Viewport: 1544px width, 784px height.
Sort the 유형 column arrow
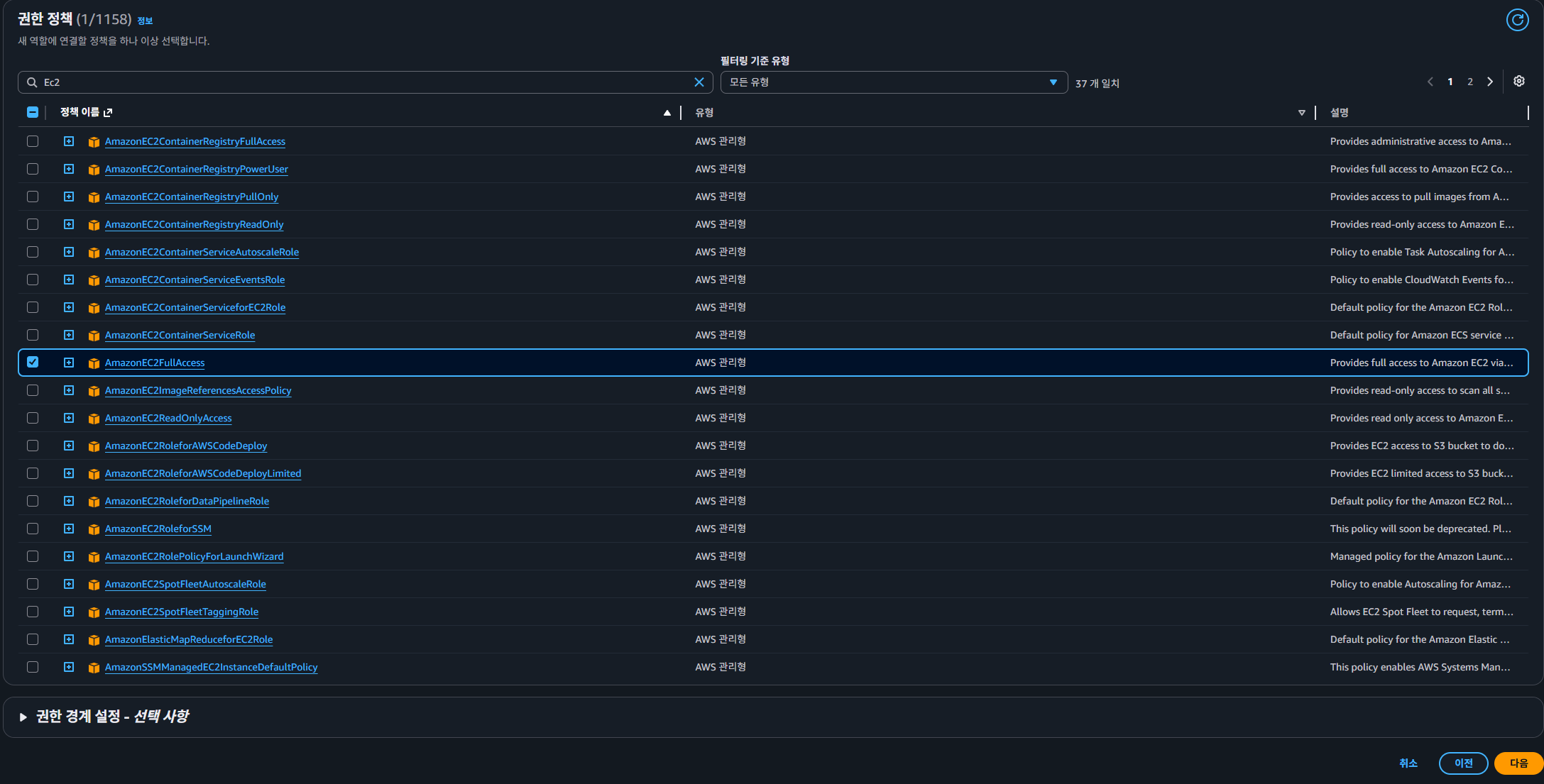(1302, 113)
